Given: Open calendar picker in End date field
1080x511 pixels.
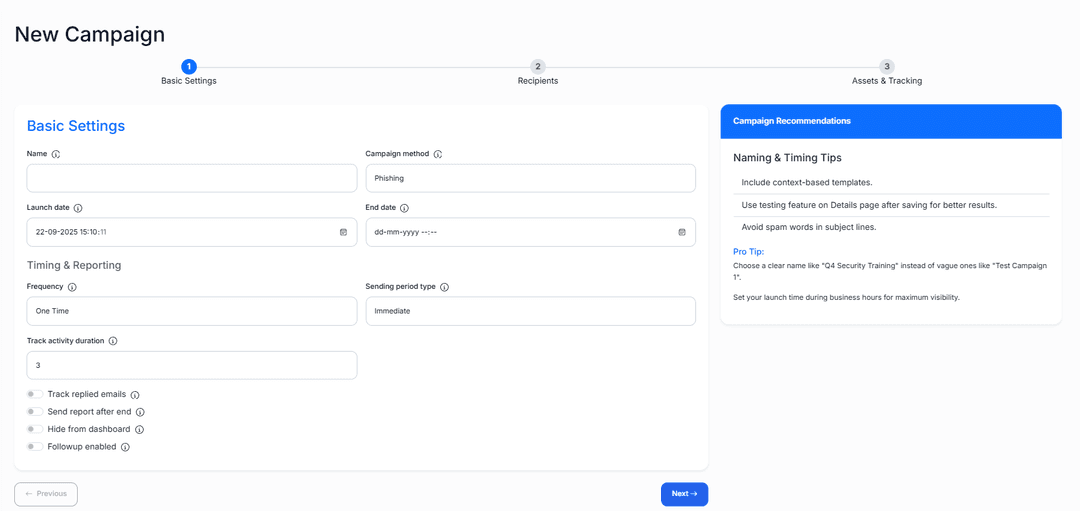Looking at the screenshot, I should [682, 232].
